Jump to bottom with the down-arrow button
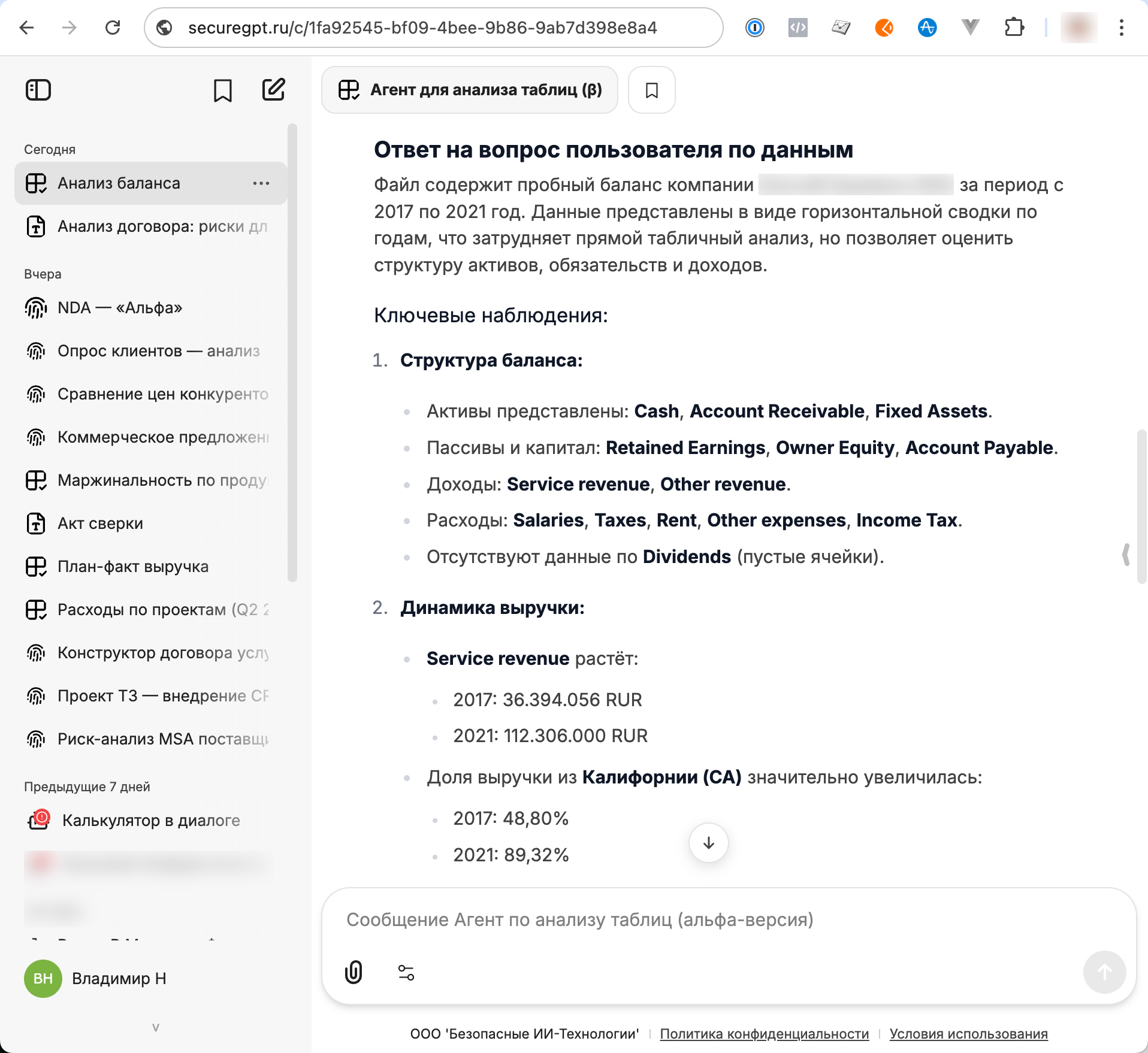The height and width of the screenshot is (1053, 1148). pyautogui.click(x=709, y=843)
